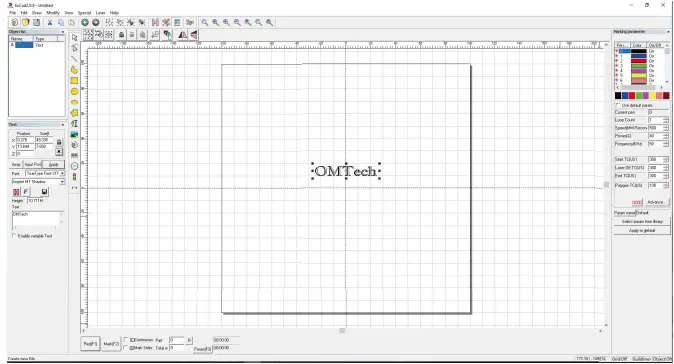Open the File menu
The height and width of the screenshot is (364, 674).
(x=12, y=13)
